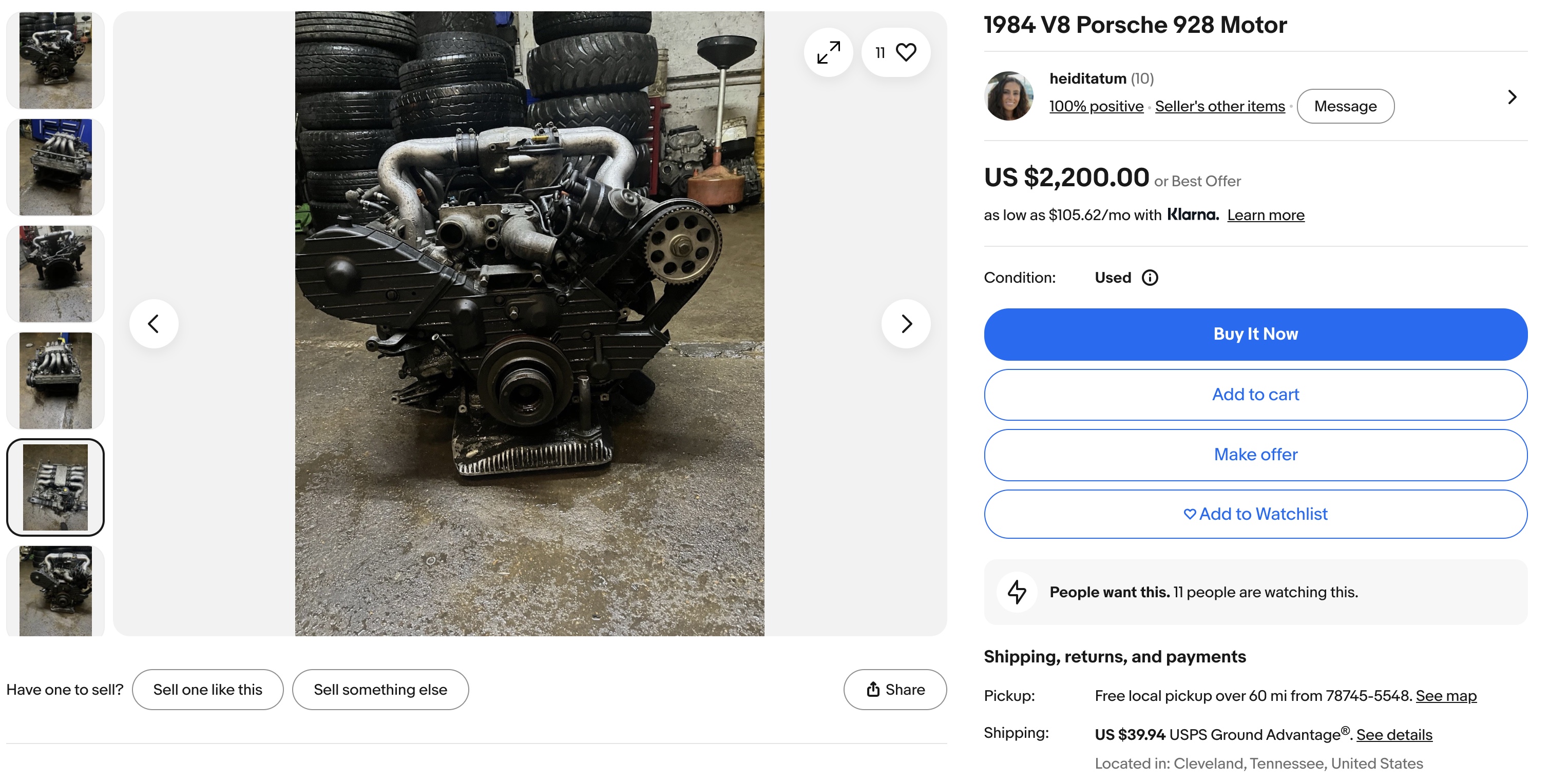Screen dimensions: 1568x783
Task: Open See details shipping link
Action: [1394, 734]
